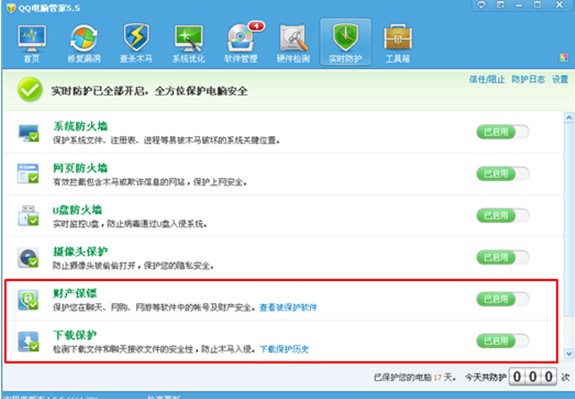The height and width of the screenshot is (399, 575).
Task: Open the 工具箱 toolbox tab
Action: coord(398,43)
